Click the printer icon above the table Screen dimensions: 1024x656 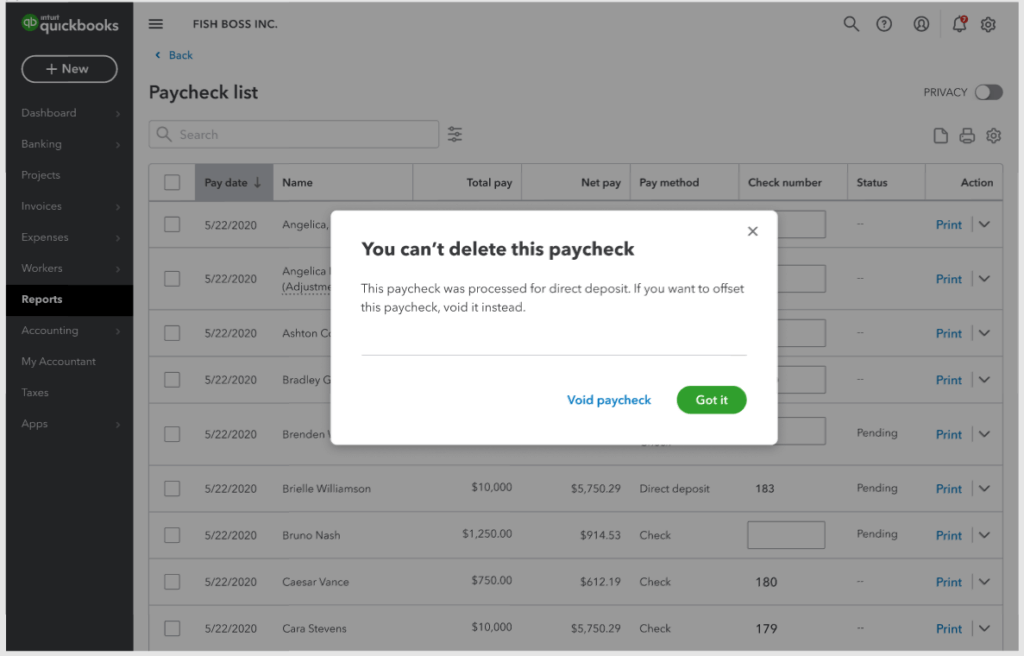967,136
